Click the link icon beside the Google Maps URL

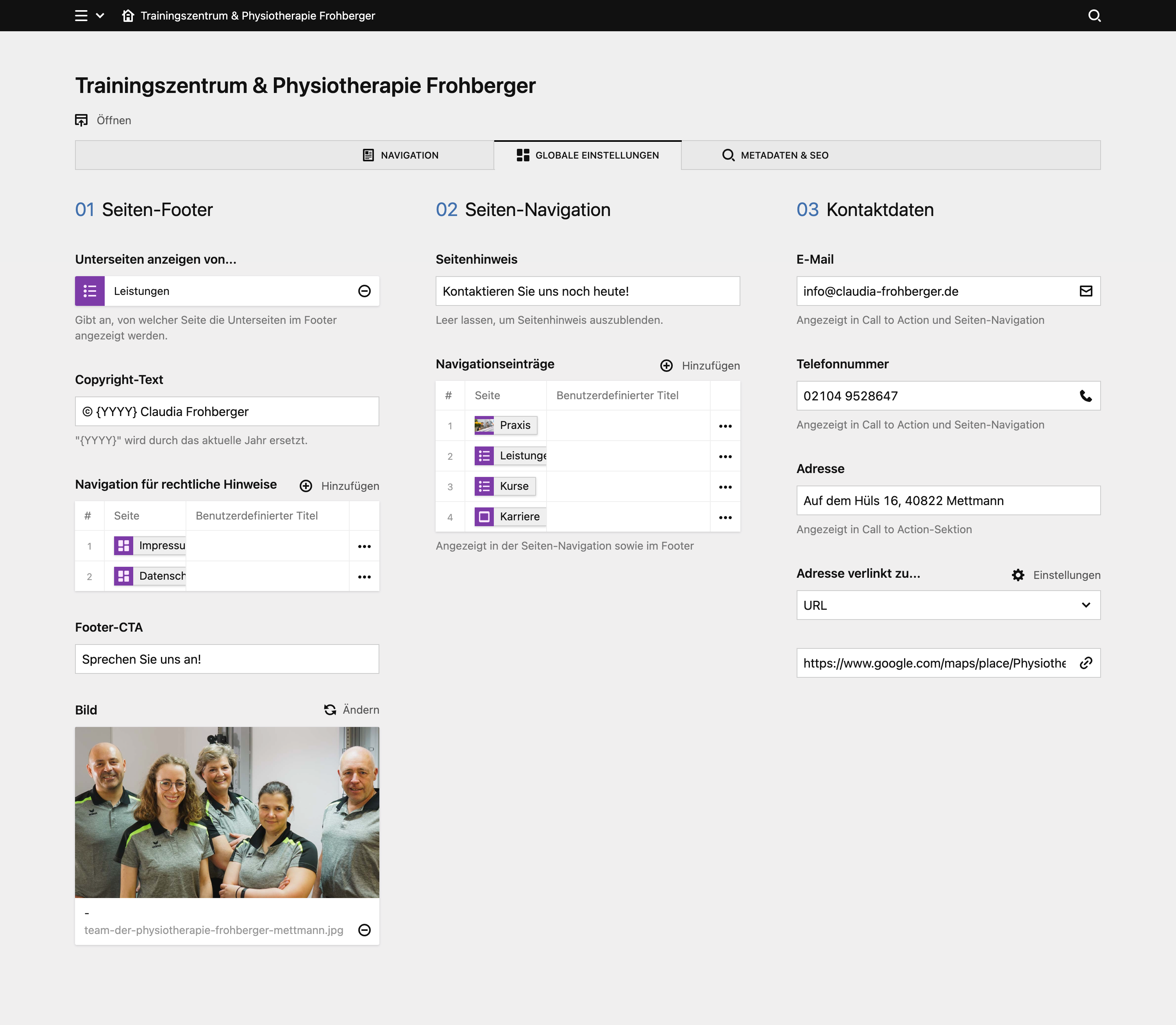[x=1086, y=663]
